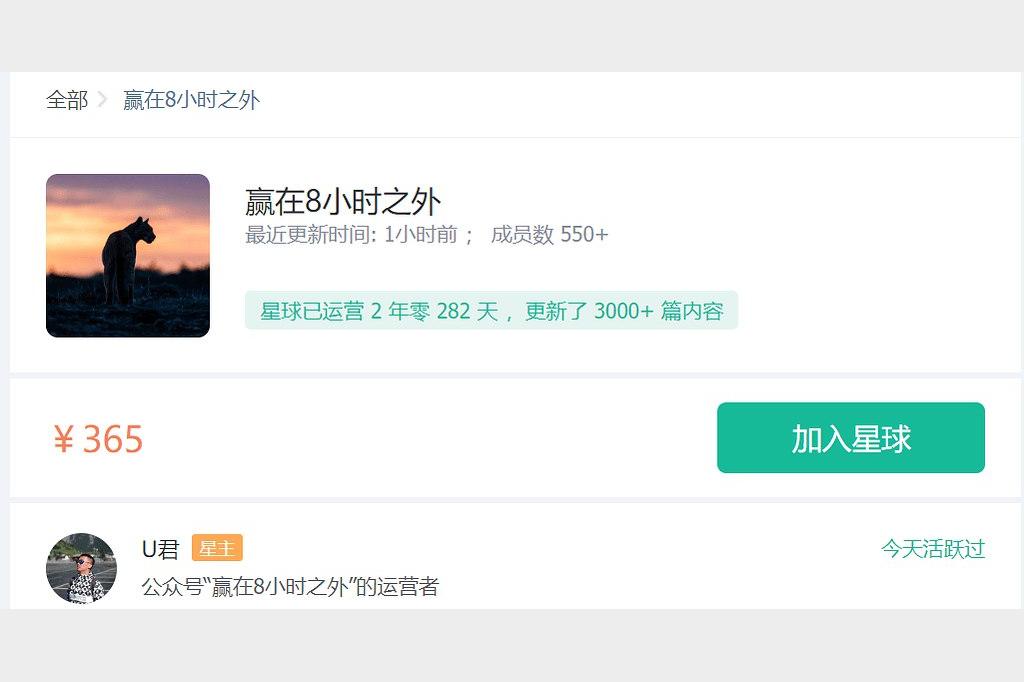
Task: Click the ¥ currency symbol
Action: tap(63, 439)
